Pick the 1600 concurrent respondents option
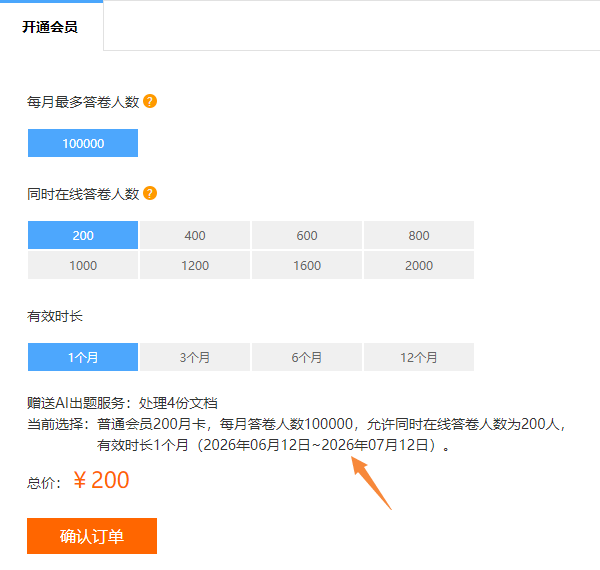 coord(307,265)
